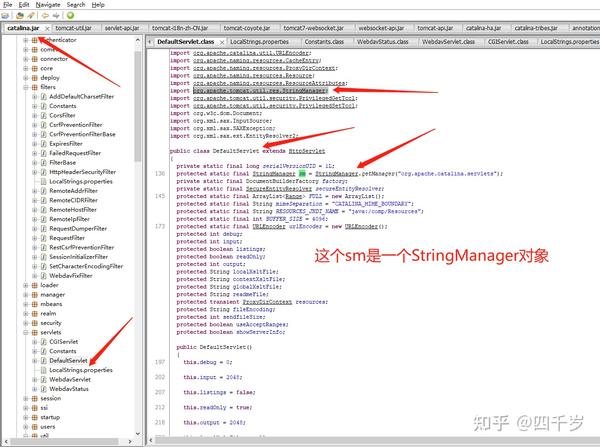Expand the deploy package node
Screen dimensions: 600x447
(26, 78)
